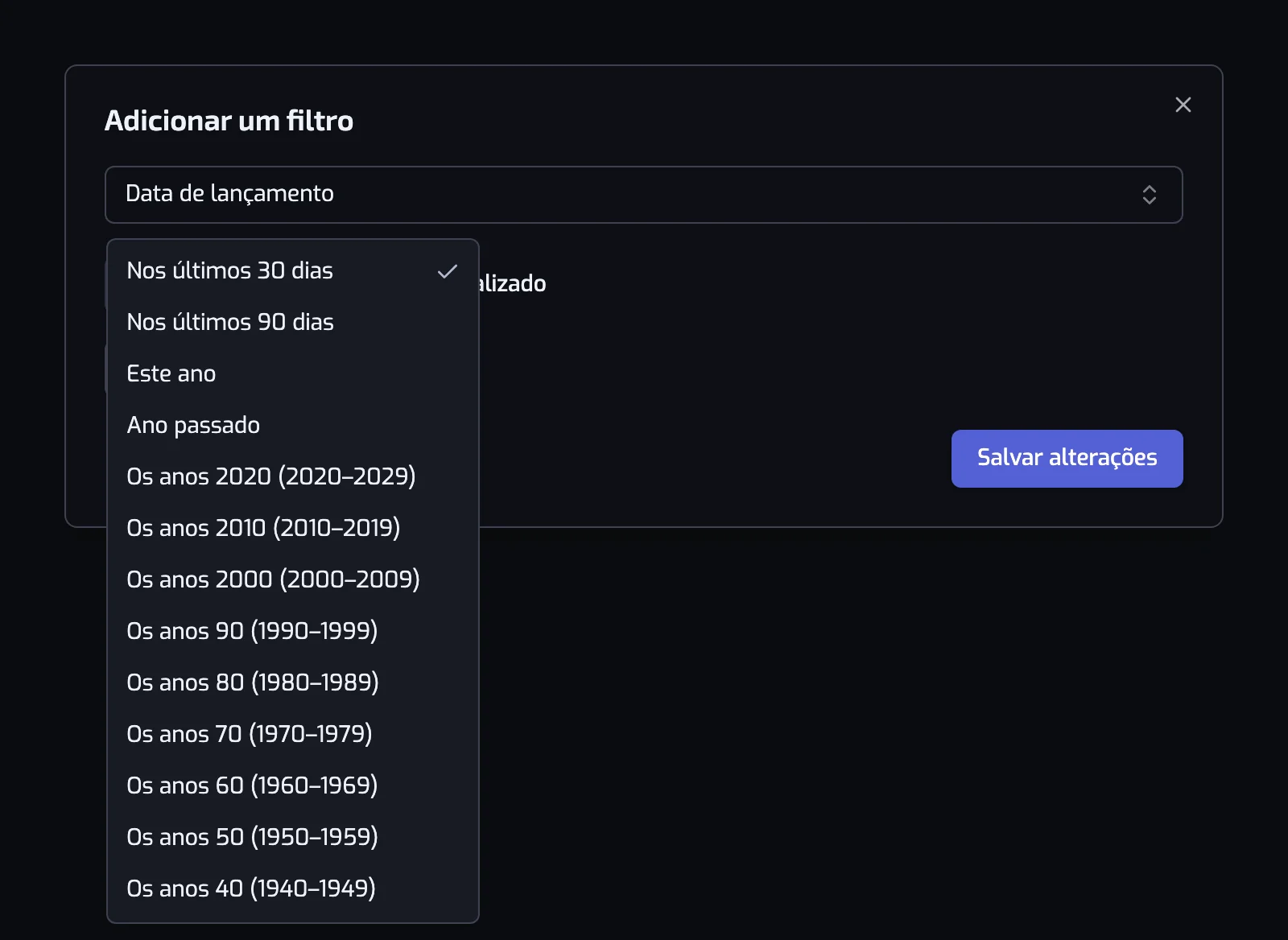Viewport: 1288px width, 940px height.
Task: Choose Os anos 2010 (2010–2019)
Action: pyautogui.click(x=293, y=529)
